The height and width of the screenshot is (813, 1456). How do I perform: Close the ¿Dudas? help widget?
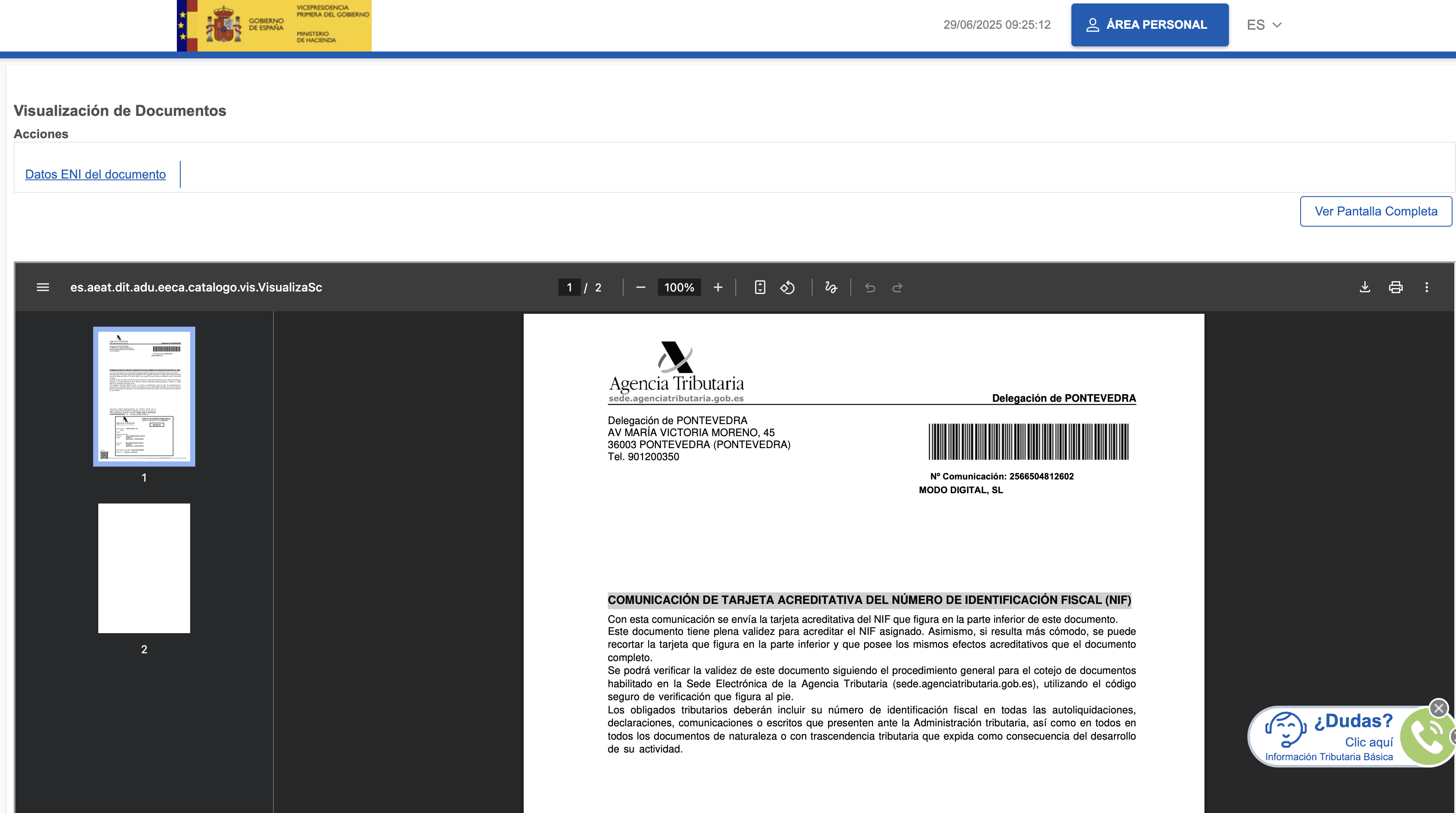point(1438,708)
